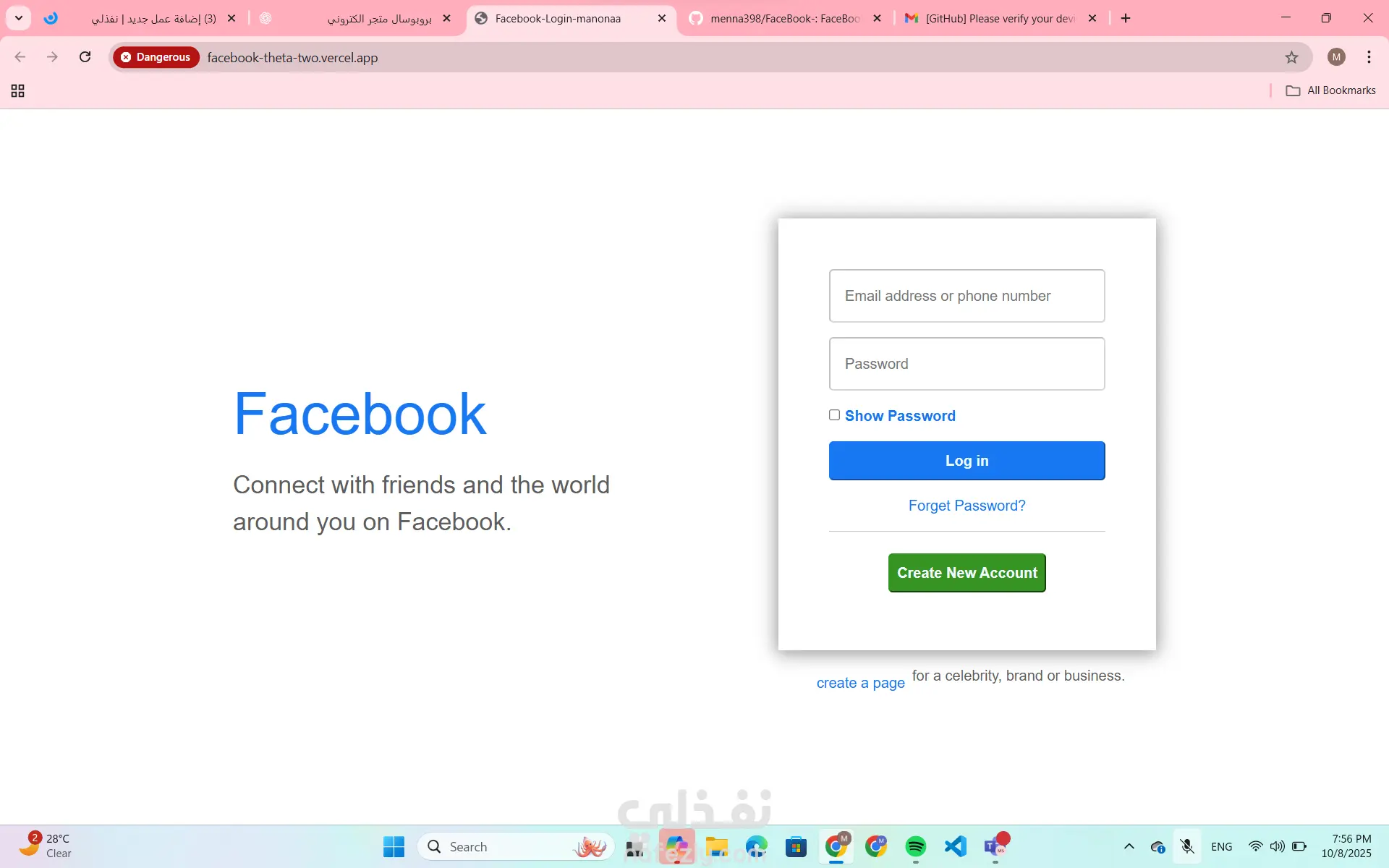The image size is (1389, 868).
Task: Expand the tab search dropdown arrow
Action: pyautogui.click(x=19, y=18)
